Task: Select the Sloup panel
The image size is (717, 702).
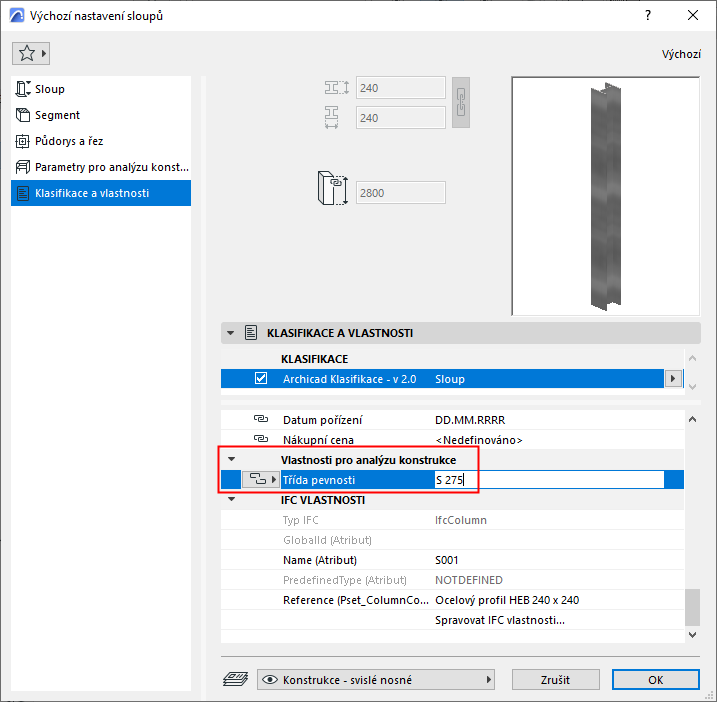Action: [101, 89]
